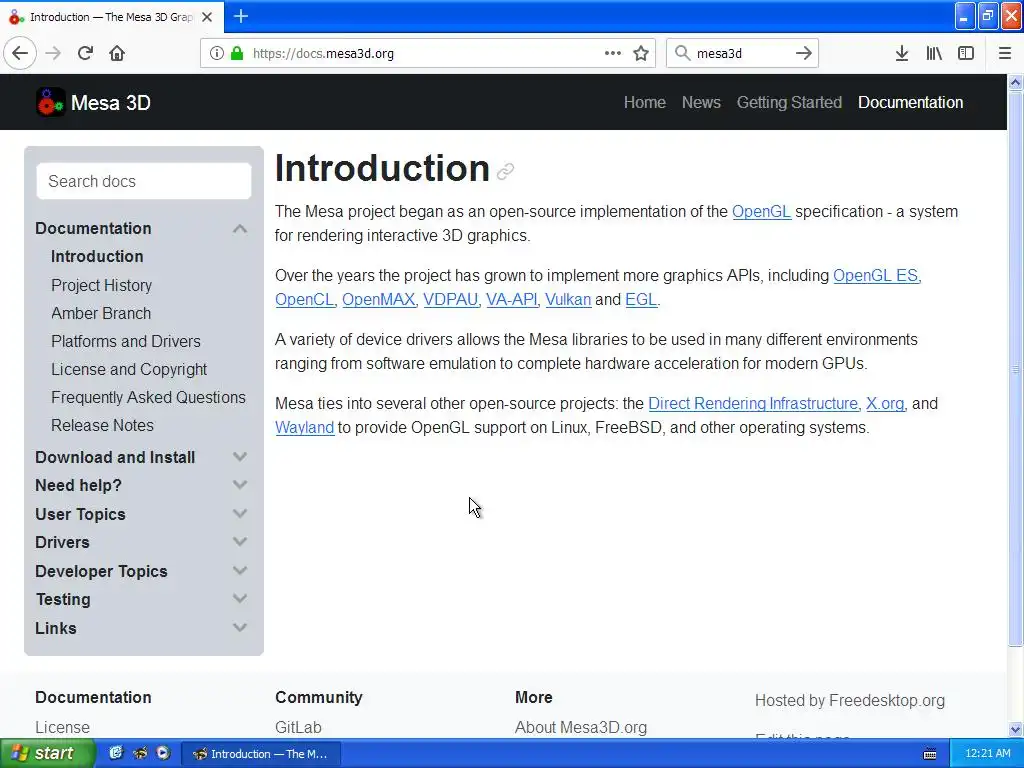Focus the docs.mesa3d.org address bar
This screenshot has width=1024, height=768.
coord(428,54)
